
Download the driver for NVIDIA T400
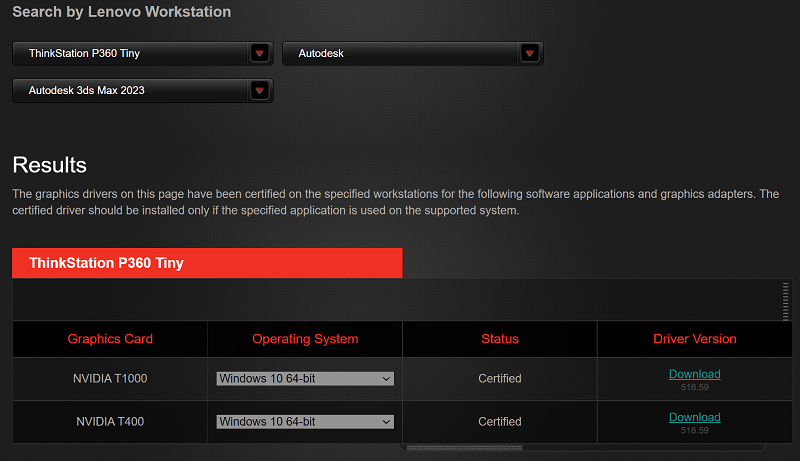coord(694,417)
